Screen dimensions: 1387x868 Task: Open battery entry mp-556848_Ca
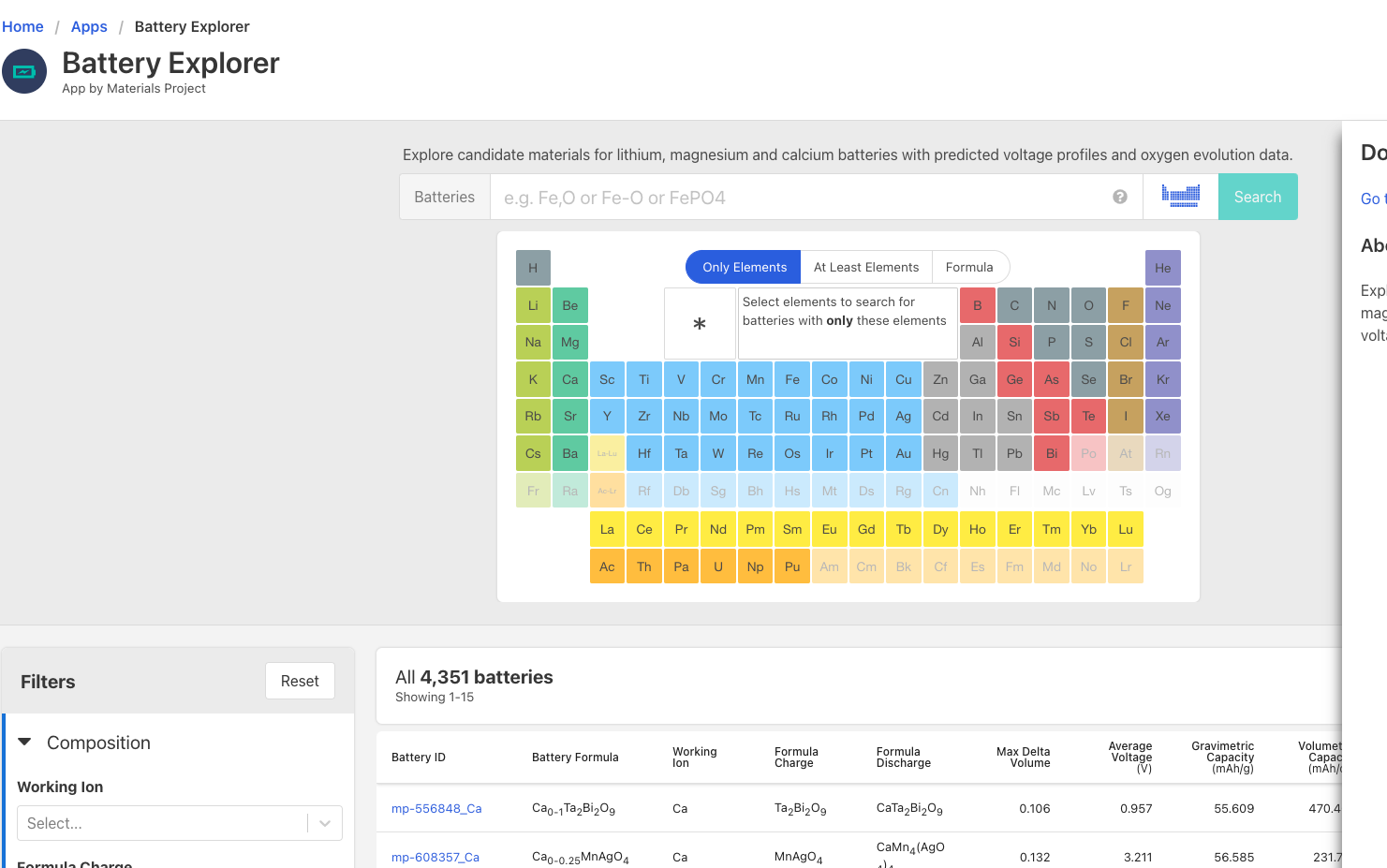tap(436, 809)
